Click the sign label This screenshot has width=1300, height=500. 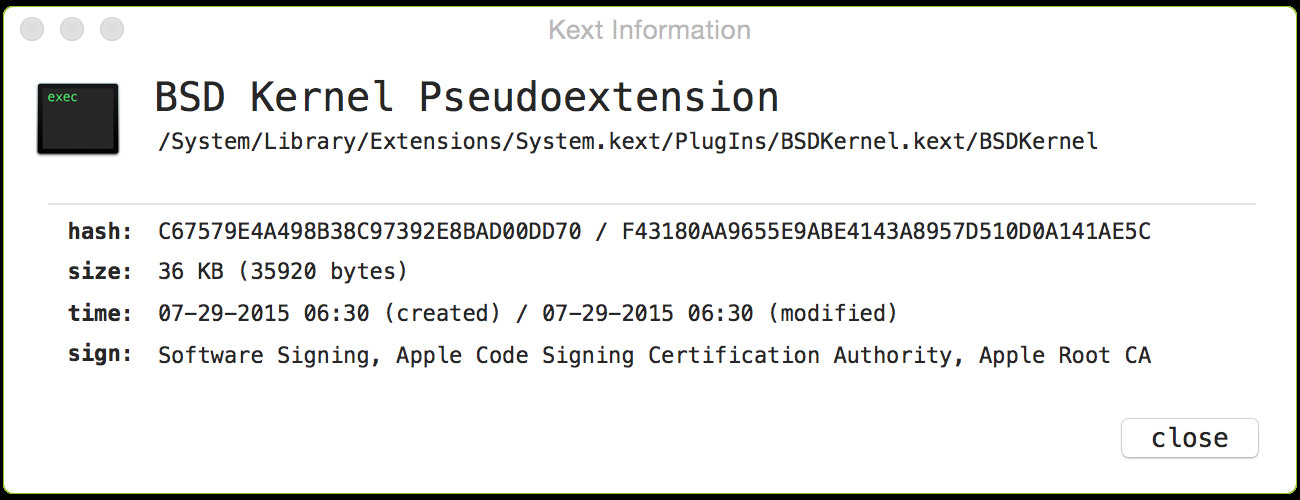tap(100, 355)
